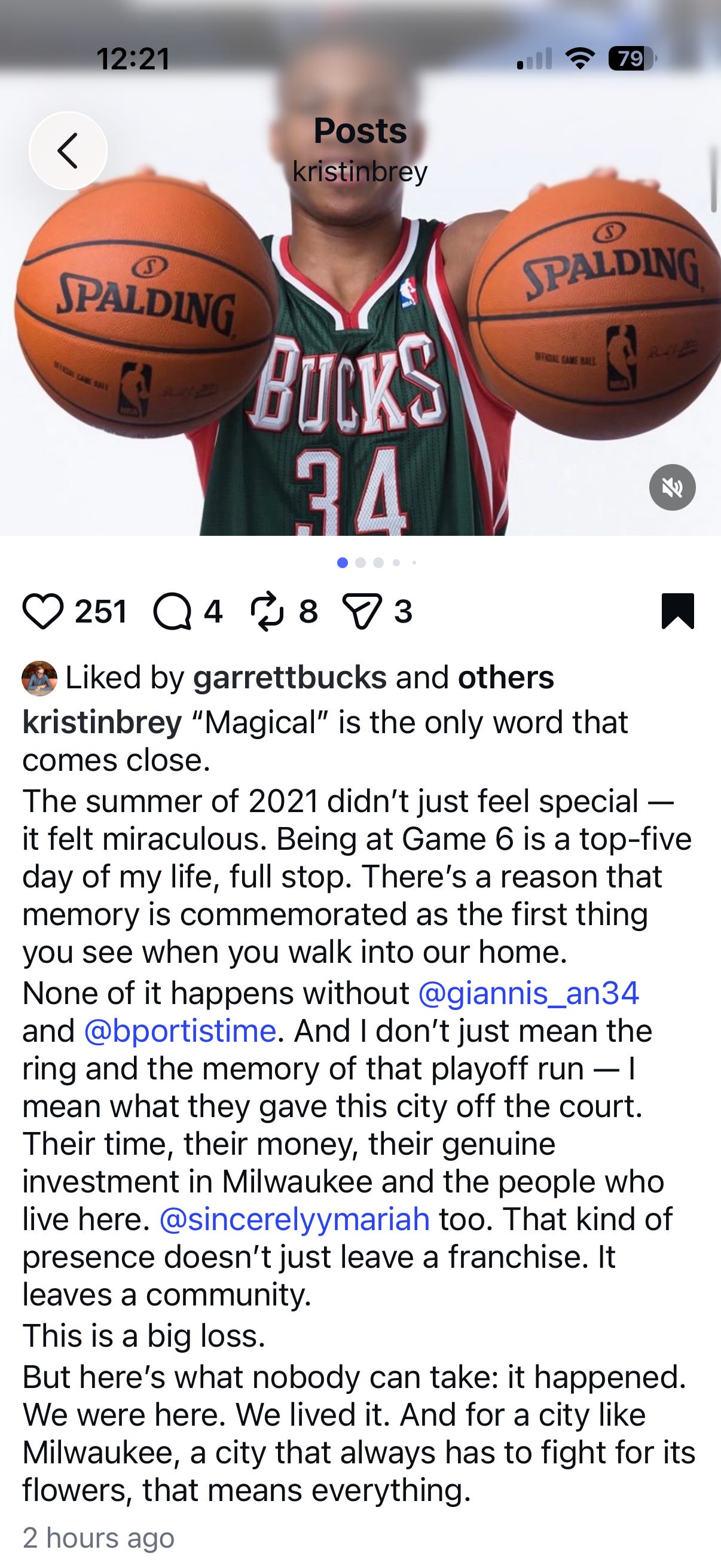View others who liked the post

(506, 678)
